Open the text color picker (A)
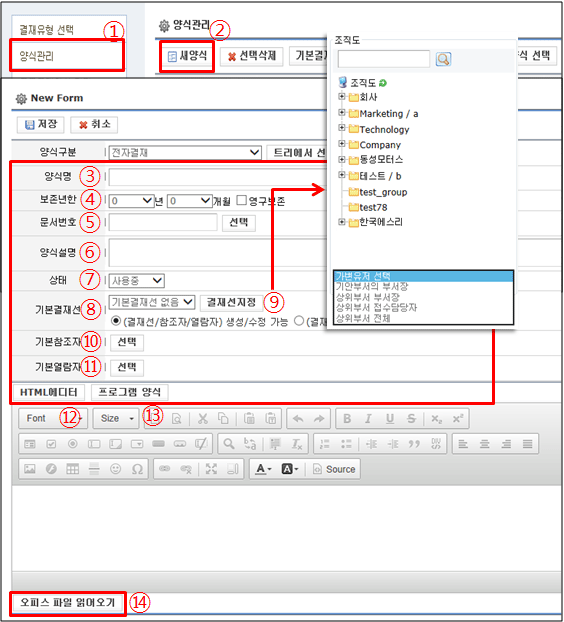Image resolution: width=564 pixels, height=622 pixels. tap(263, 469)
